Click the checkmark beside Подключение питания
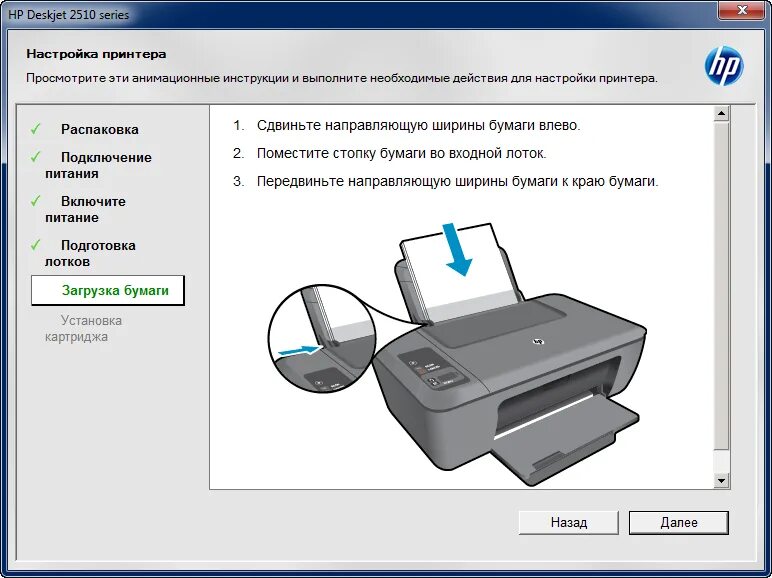Screen dimensions: 772x578 pyautogui.click(x=35, y=157)
